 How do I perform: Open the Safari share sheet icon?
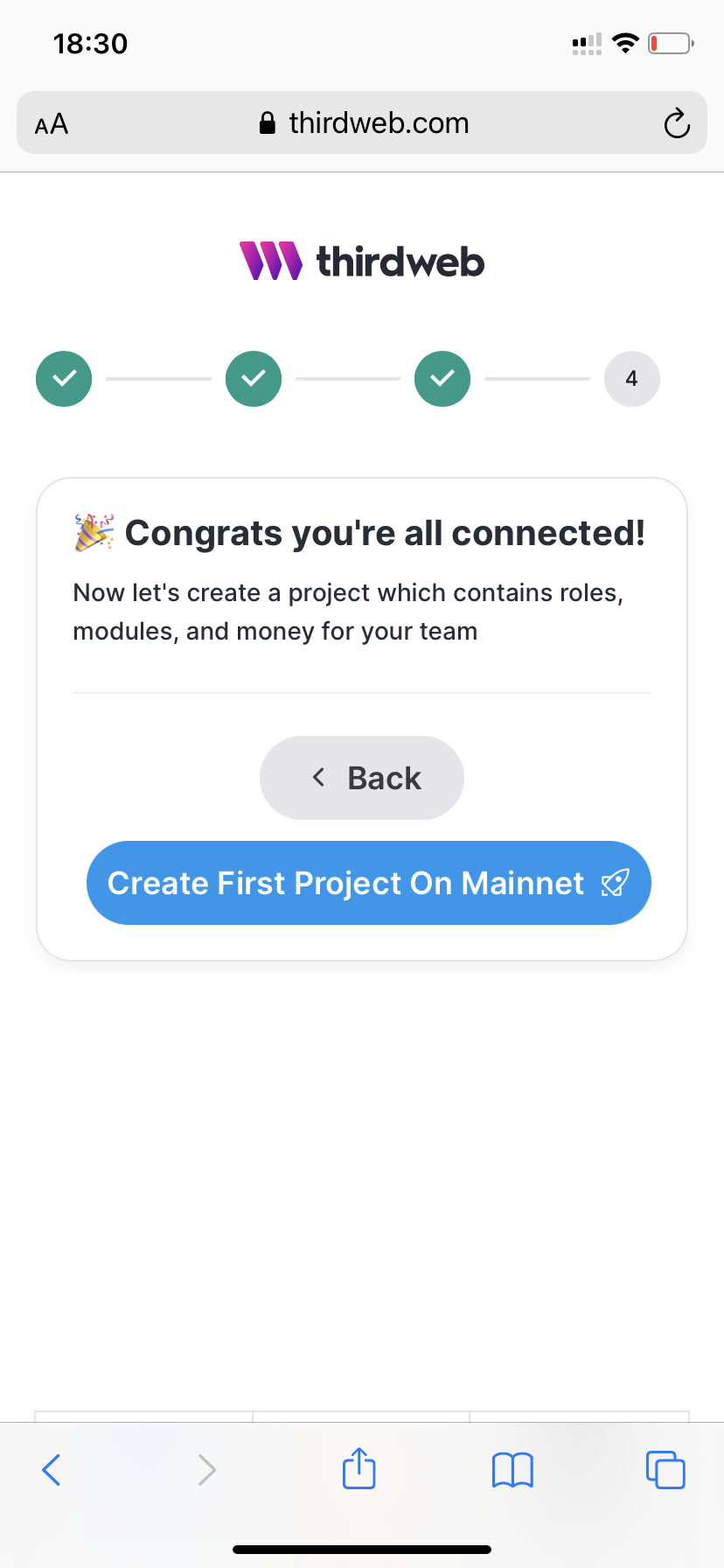pos(359,1467)
